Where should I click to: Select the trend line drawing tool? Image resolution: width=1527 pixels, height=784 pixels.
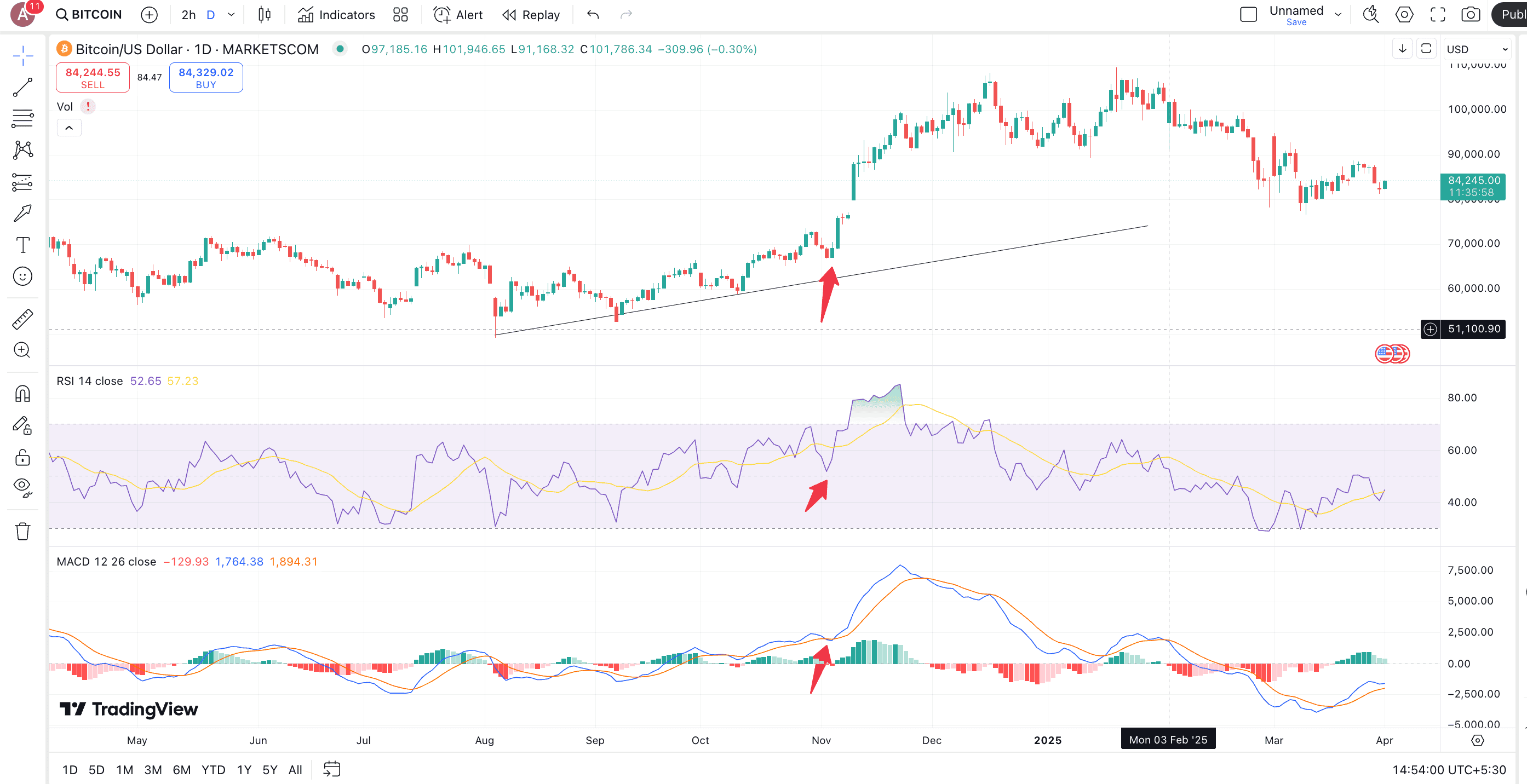tap(22, 87)
